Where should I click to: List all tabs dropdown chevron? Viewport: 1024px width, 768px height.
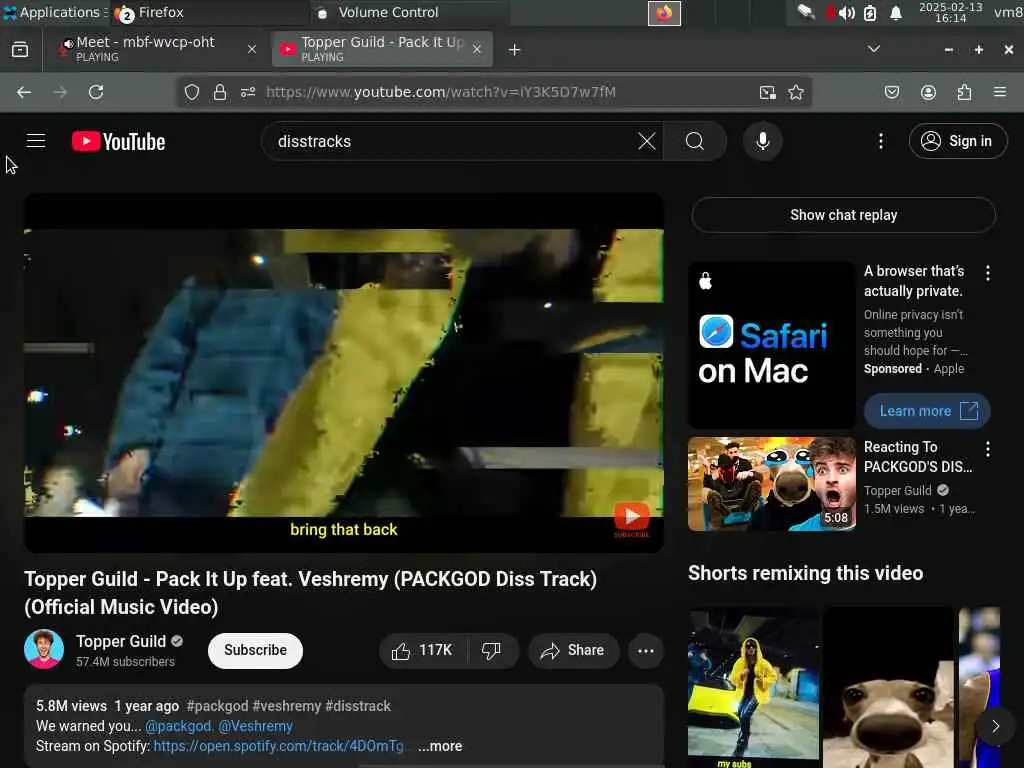873,49
